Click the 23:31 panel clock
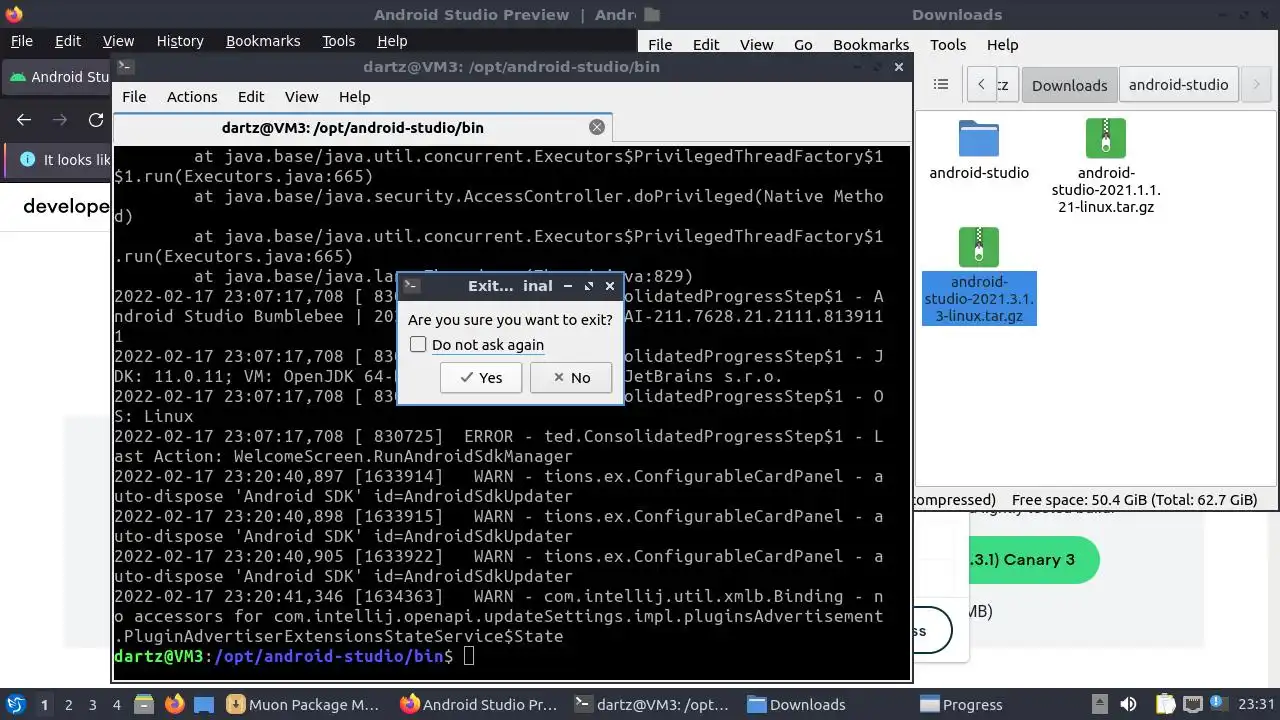This screenshot has height=720, width=1280. [x=1258, y=704]
